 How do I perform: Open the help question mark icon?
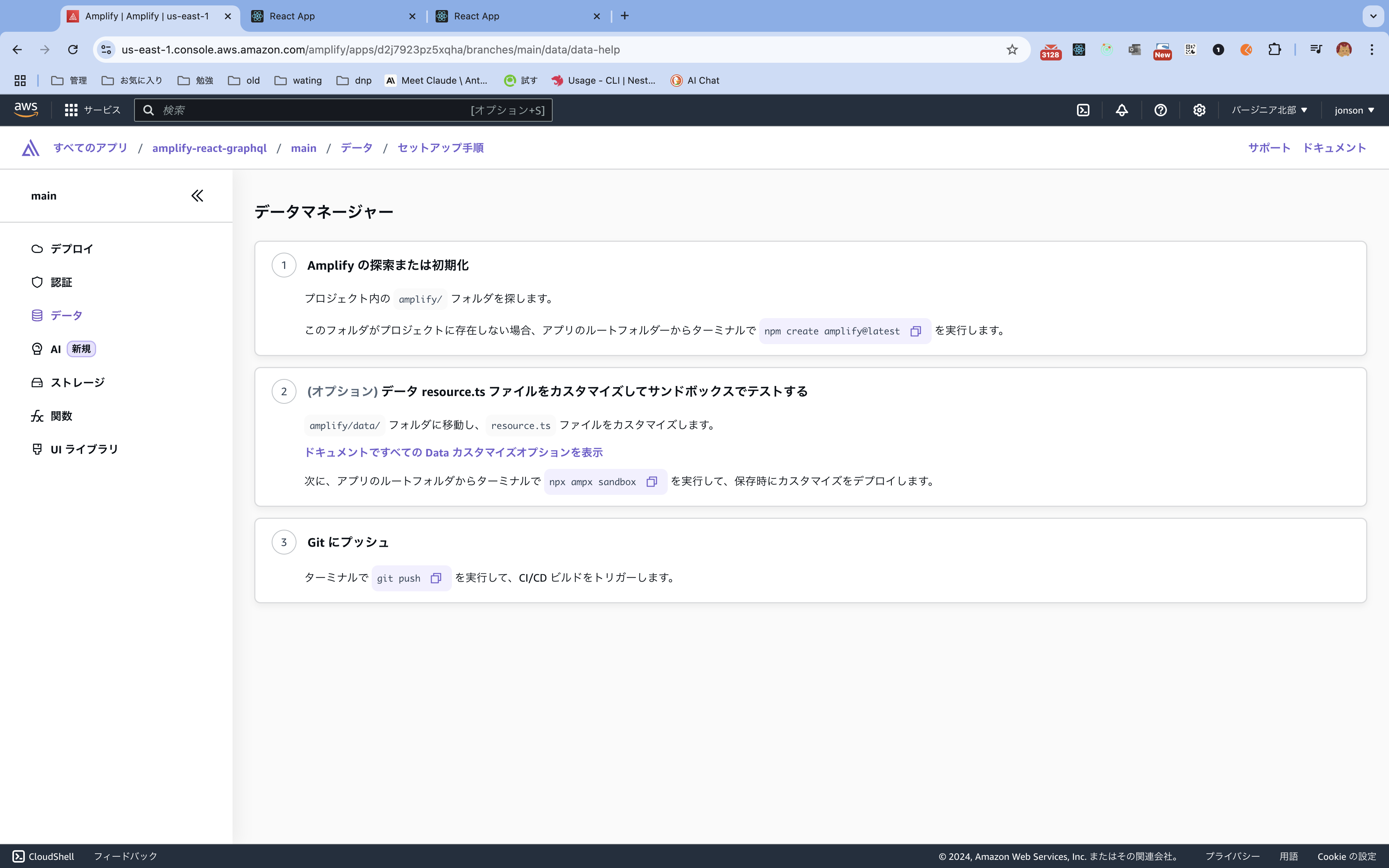[1161, 110]
